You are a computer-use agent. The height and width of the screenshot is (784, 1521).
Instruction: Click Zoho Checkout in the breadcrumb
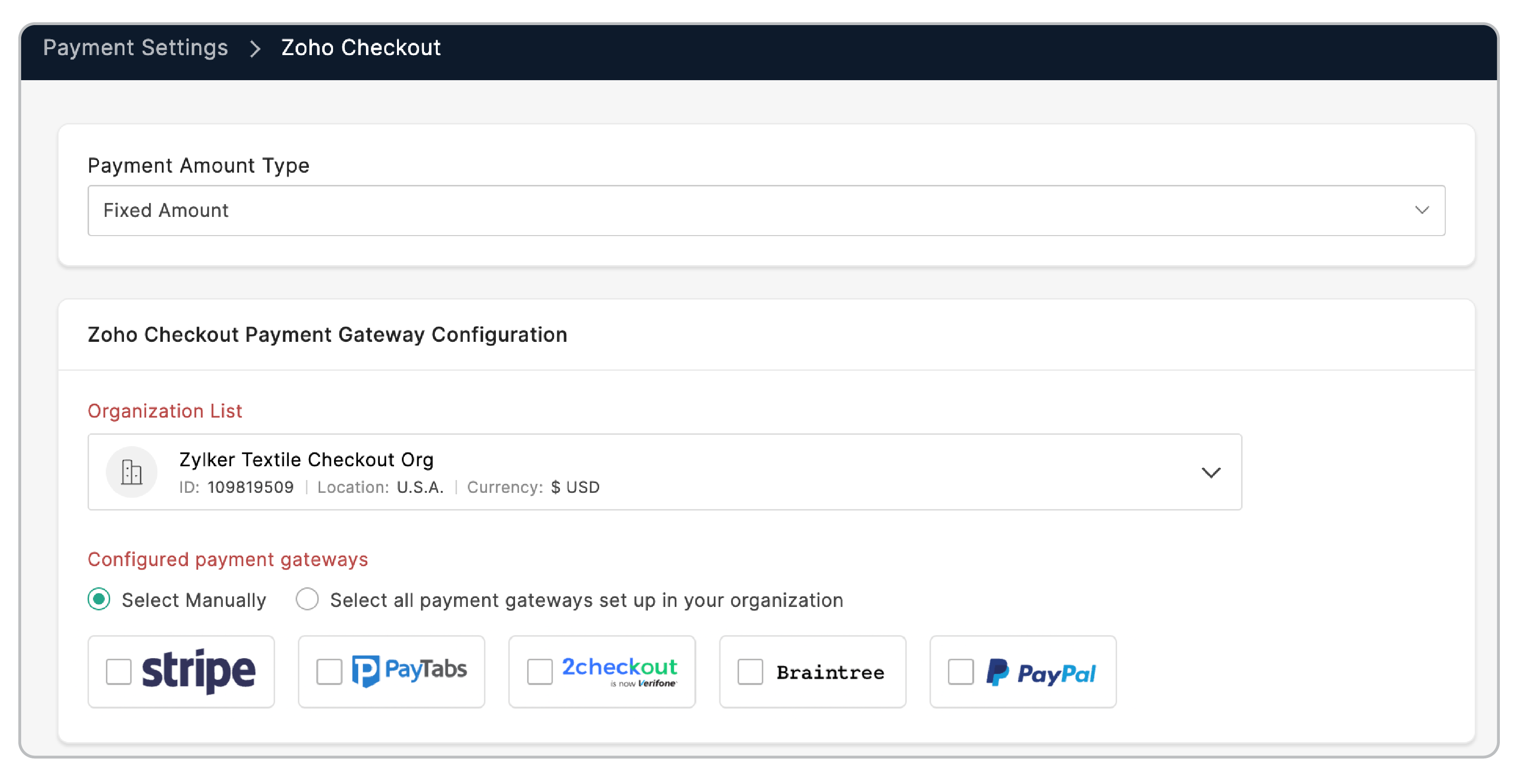coord(361,48)
